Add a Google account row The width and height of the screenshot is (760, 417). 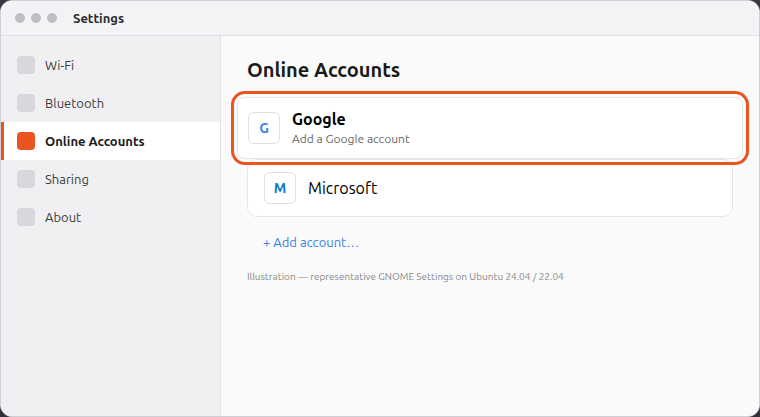point(490,128)
